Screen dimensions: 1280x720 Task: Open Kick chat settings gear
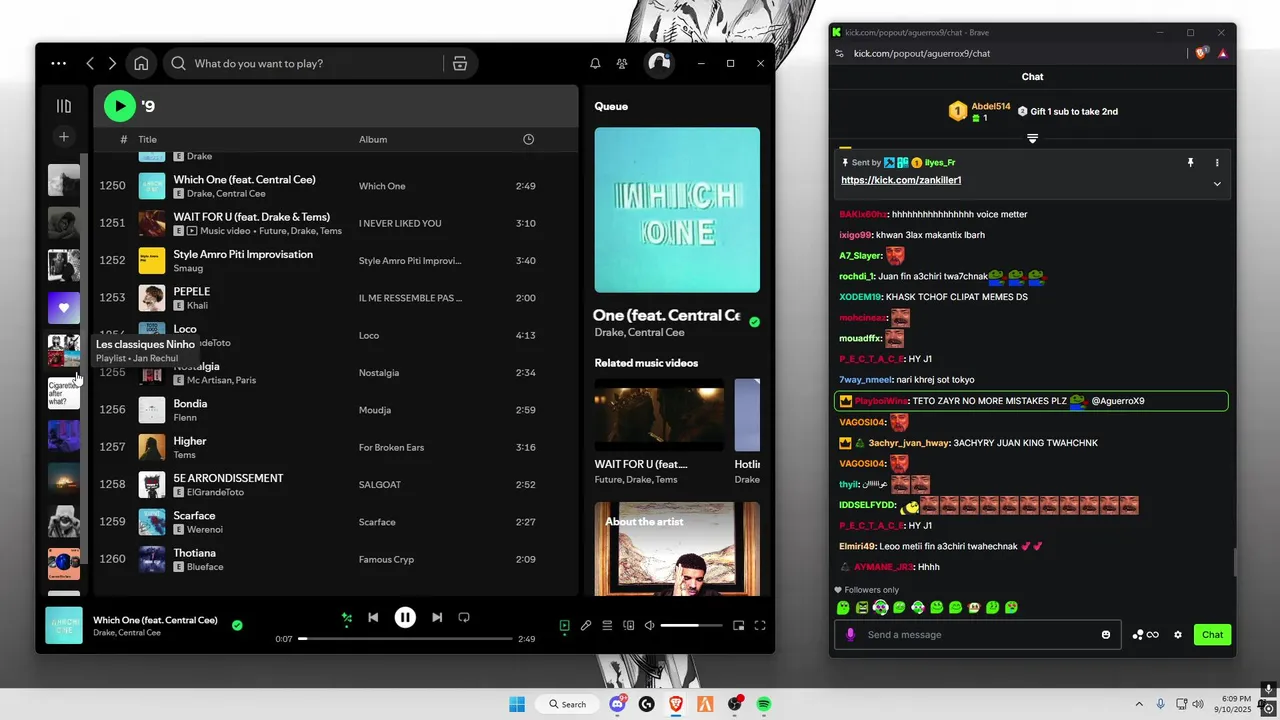[x=1178, y=634]
